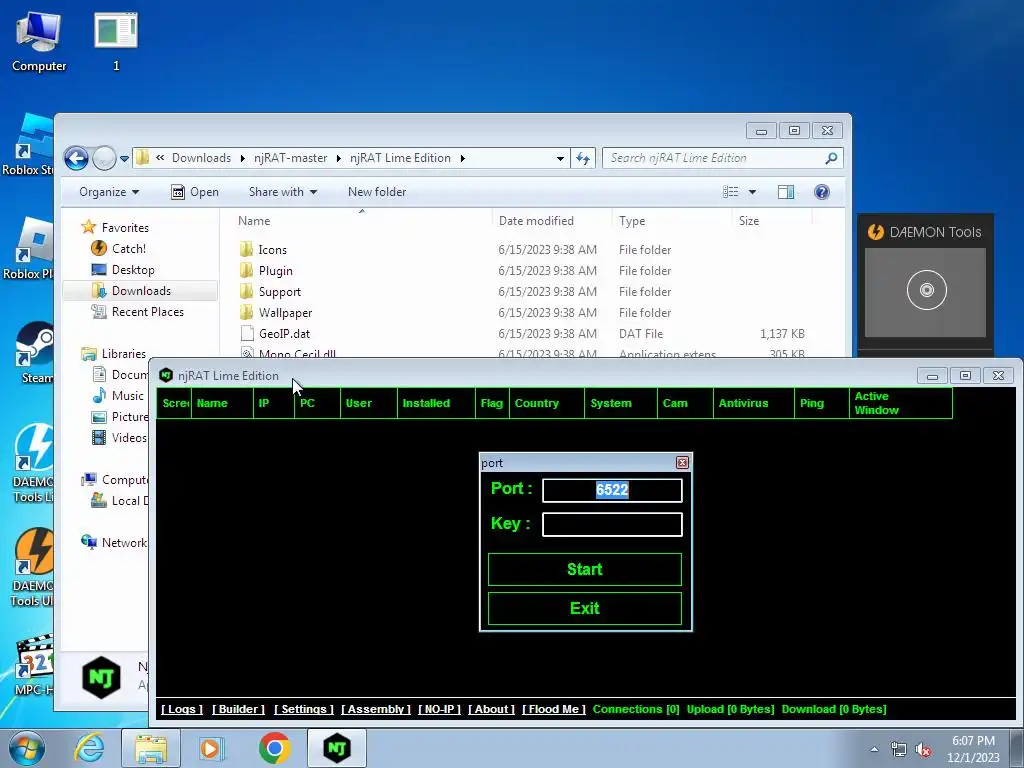Click the Exit button in port dialog
The width and height of the screenshot is (1024, 768).
(x=584, y=609)
